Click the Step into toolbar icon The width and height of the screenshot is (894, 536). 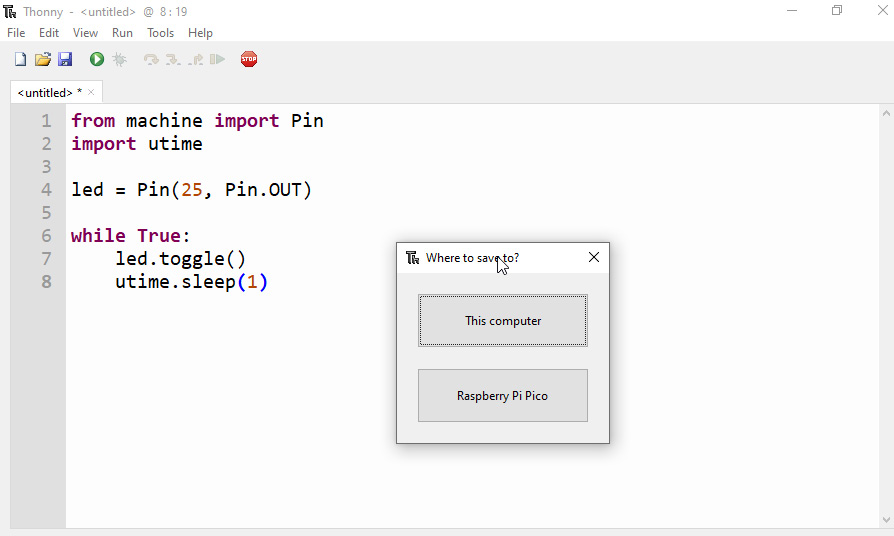pos(173,59)
